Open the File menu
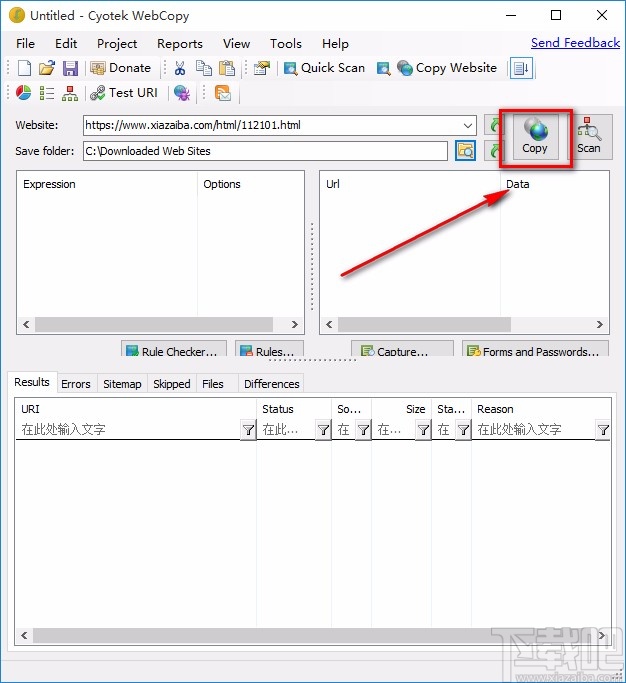This screenshot has height=683, width=626. [x=25, y=44]
